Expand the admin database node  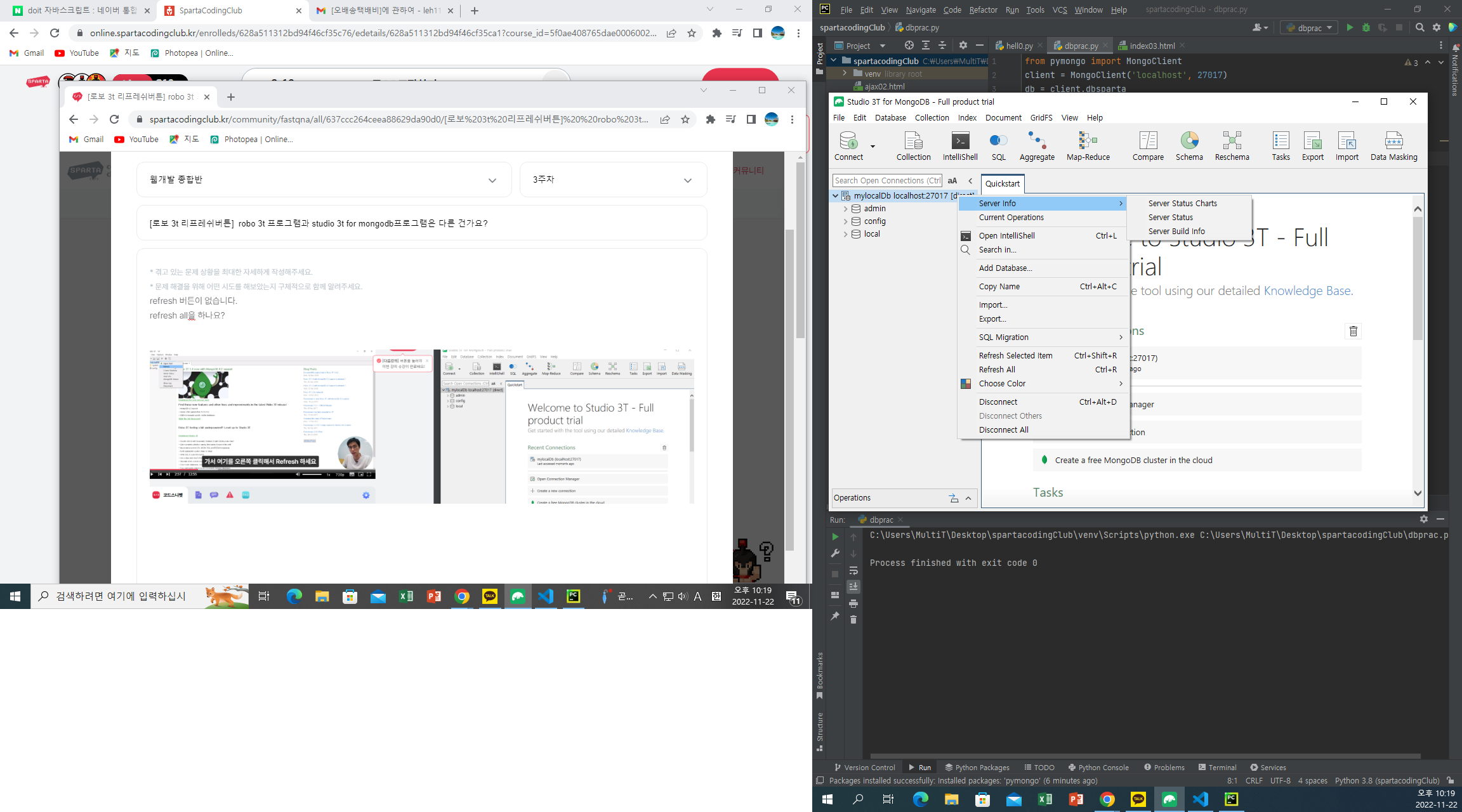tap(845, 209)
